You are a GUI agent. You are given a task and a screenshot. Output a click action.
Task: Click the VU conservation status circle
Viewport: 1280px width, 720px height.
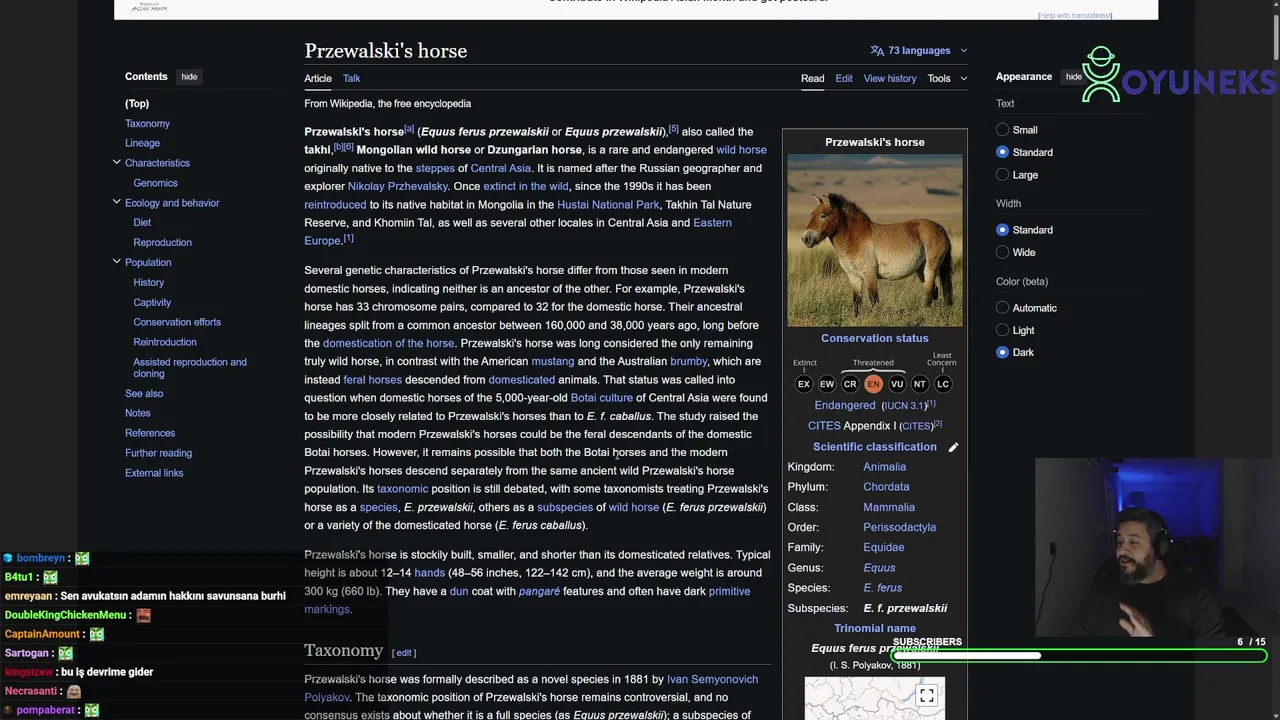[x=897, y=384]
